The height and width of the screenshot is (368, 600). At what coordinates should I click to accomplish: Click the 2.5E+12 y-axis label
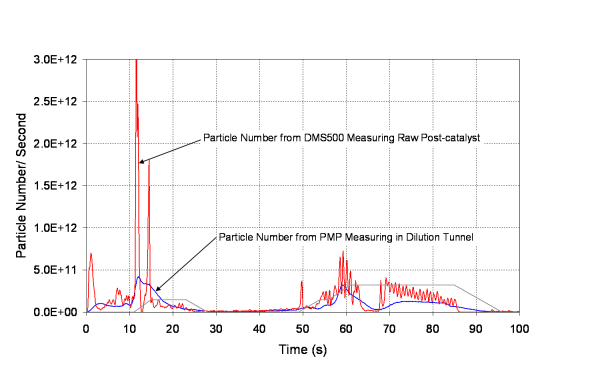click(x=55, y=102)
